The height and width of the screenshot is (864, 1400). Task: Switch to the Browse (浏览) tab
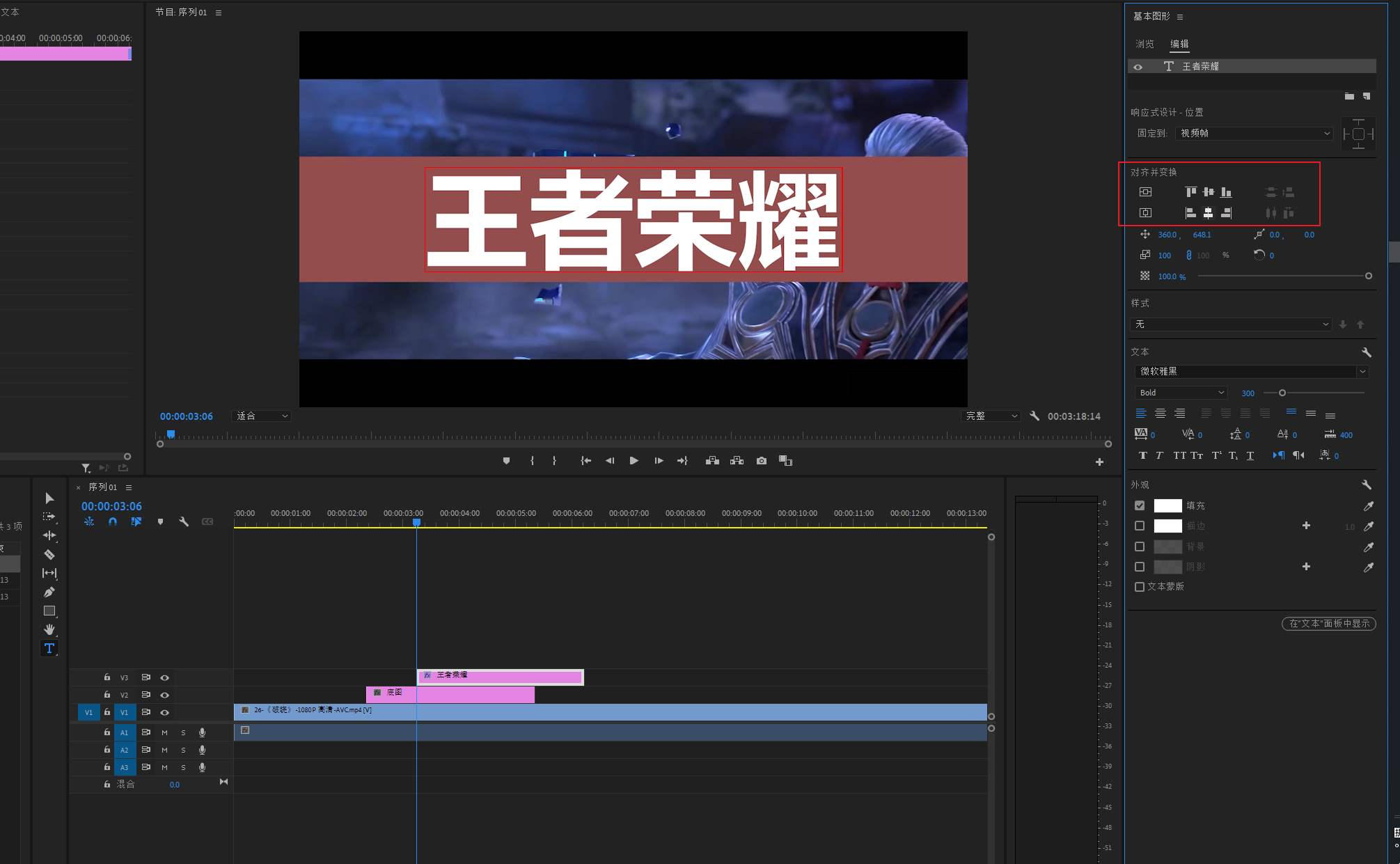point(1145,44)
